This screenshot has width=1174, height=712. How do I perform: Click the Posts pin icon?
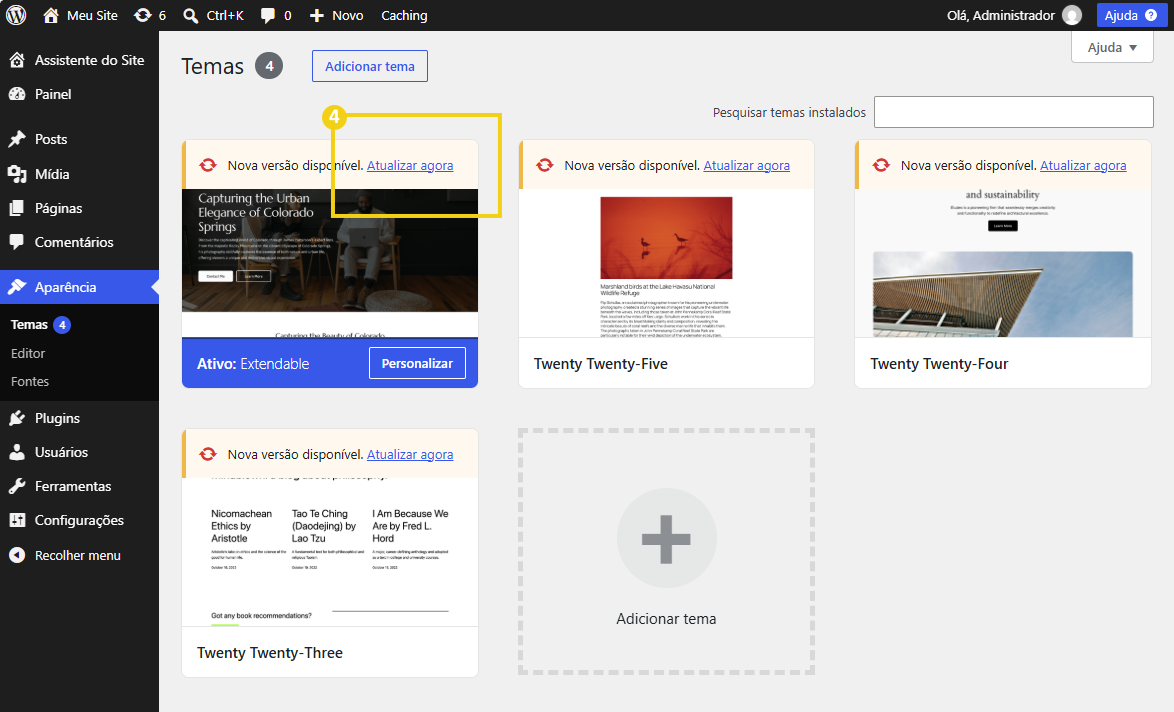coord(16,139)
